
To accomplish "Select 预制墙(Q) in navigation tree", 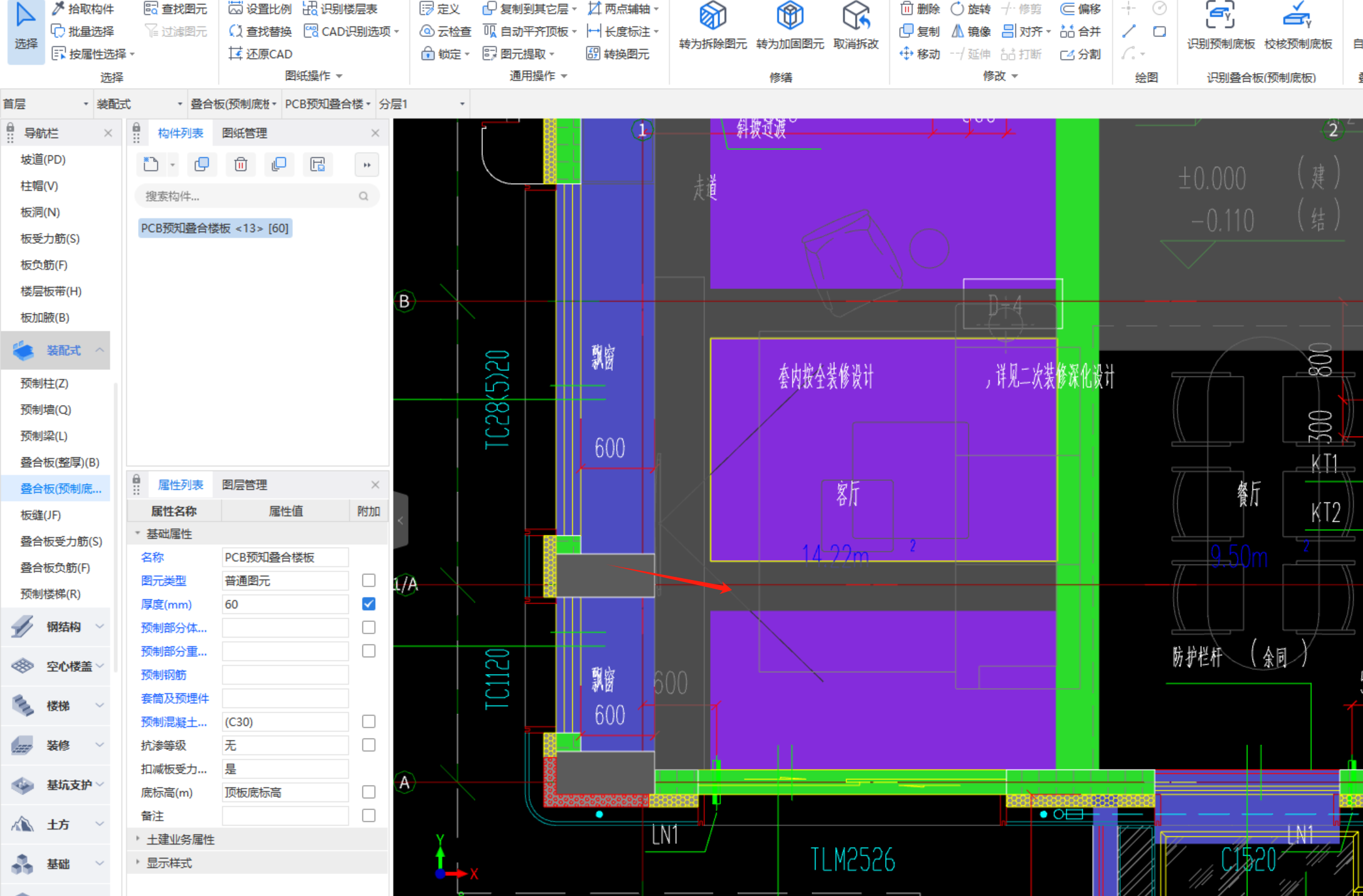I will [46, 409].
